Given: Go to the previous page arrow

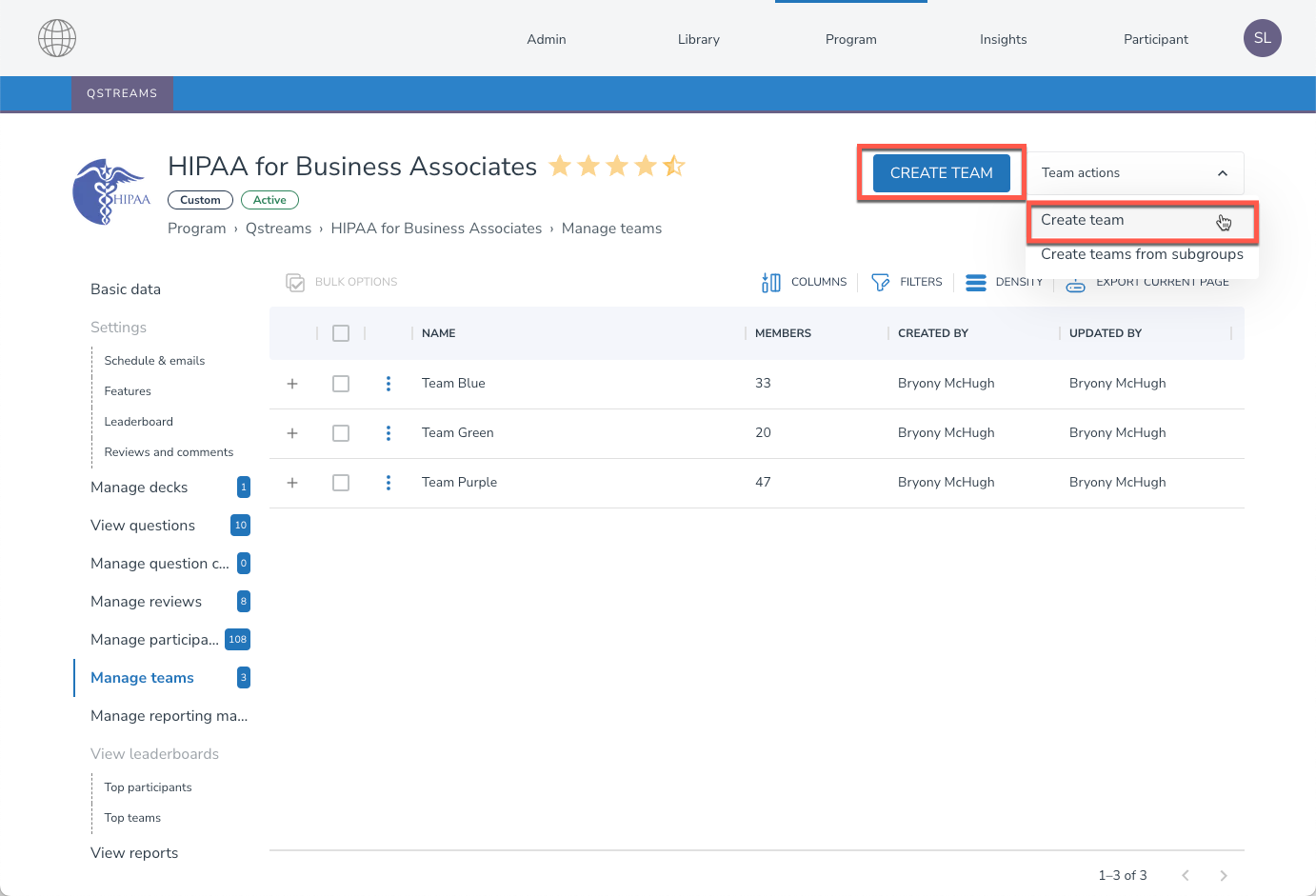Looking at the screenshot, I should 1186,875.
